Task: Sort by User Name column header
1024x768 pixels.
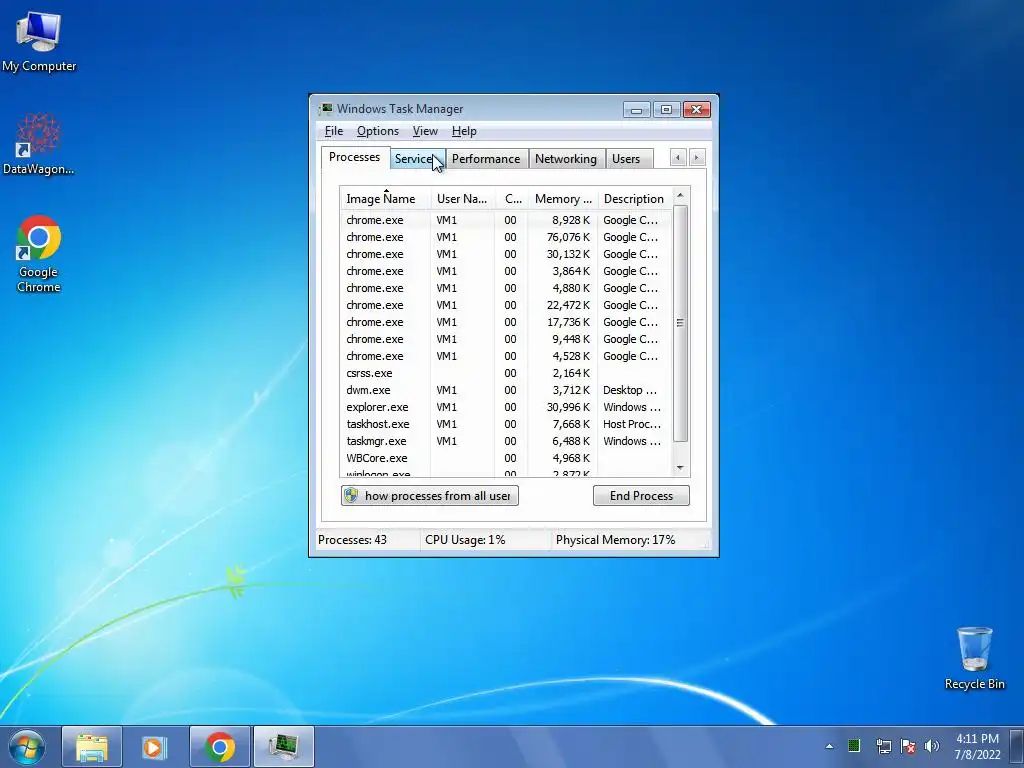Action: [x=462, y=199]
